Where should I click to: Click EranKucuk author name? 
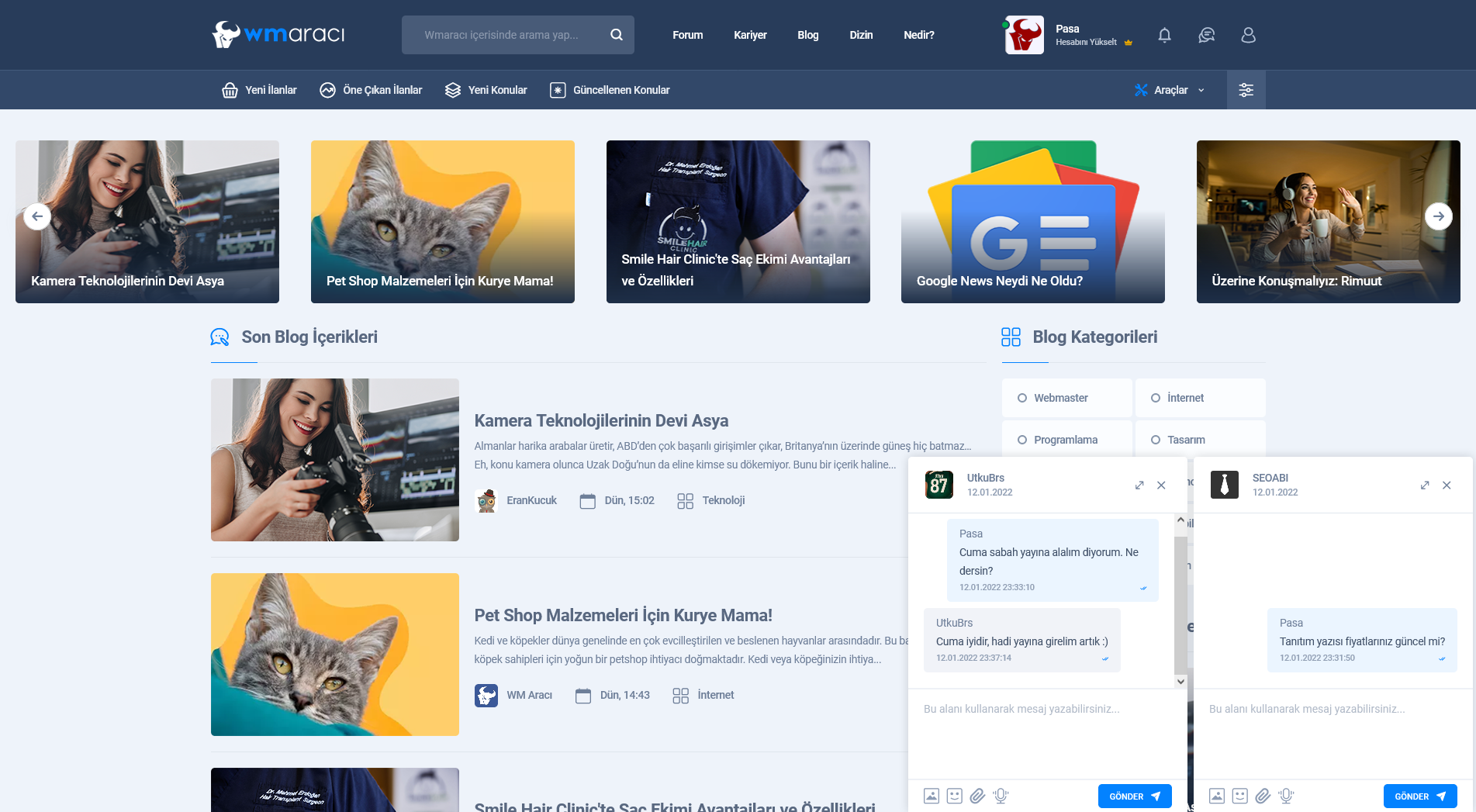point(531,501)
